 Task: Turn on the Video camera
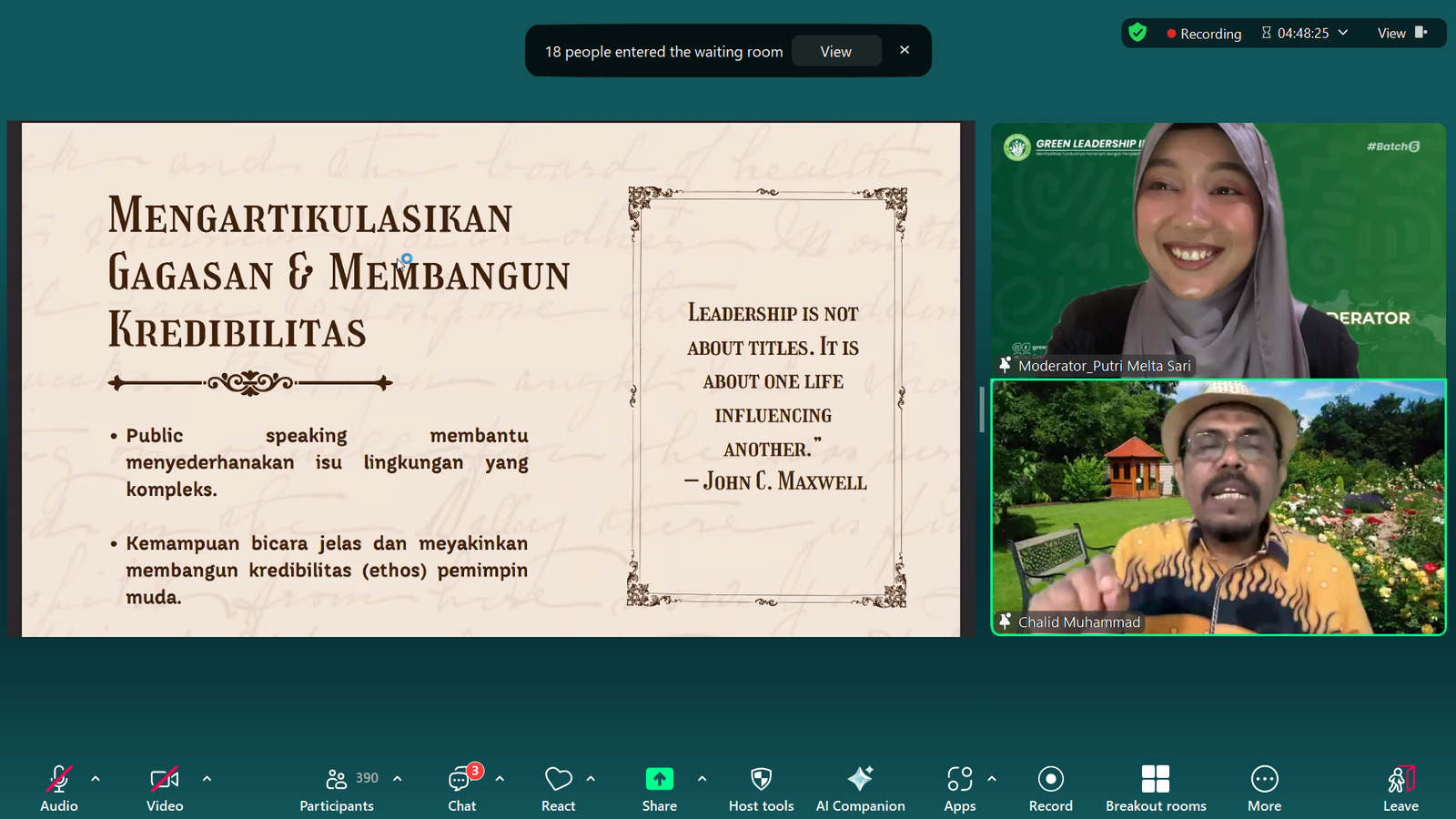coord(165,780)
